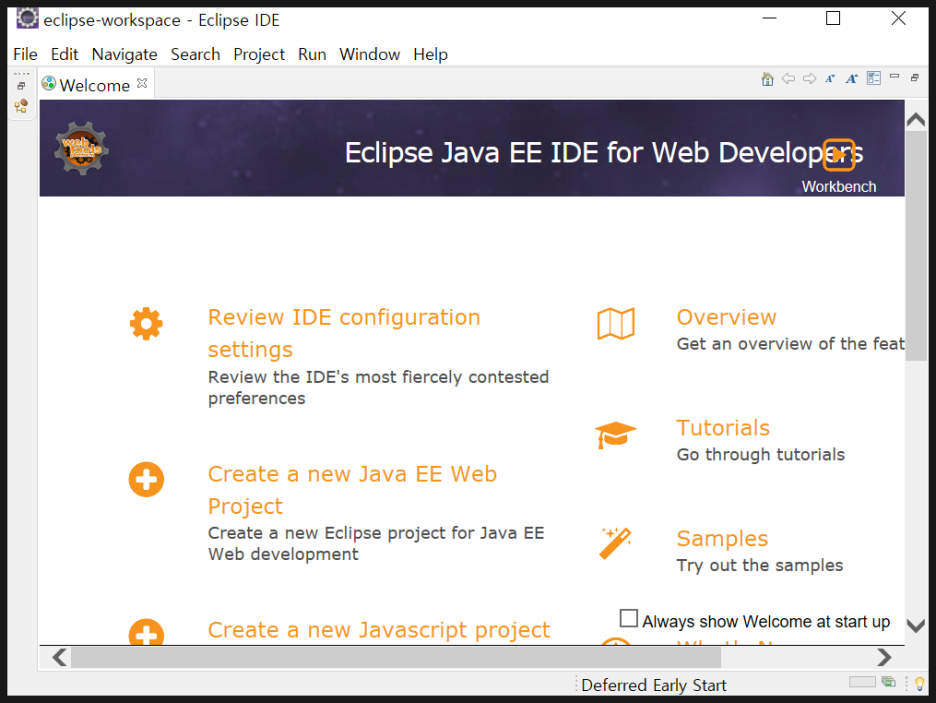Click 'Create a new Eclipse project for Java EE' text
The width and height of the screenshot is (936, 703).
tap(376, 533)
